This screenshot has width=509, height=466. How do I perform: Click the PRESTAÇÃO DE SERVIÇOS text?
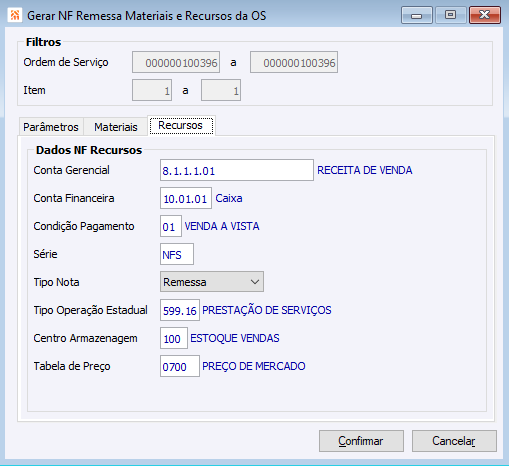[267, 310]
